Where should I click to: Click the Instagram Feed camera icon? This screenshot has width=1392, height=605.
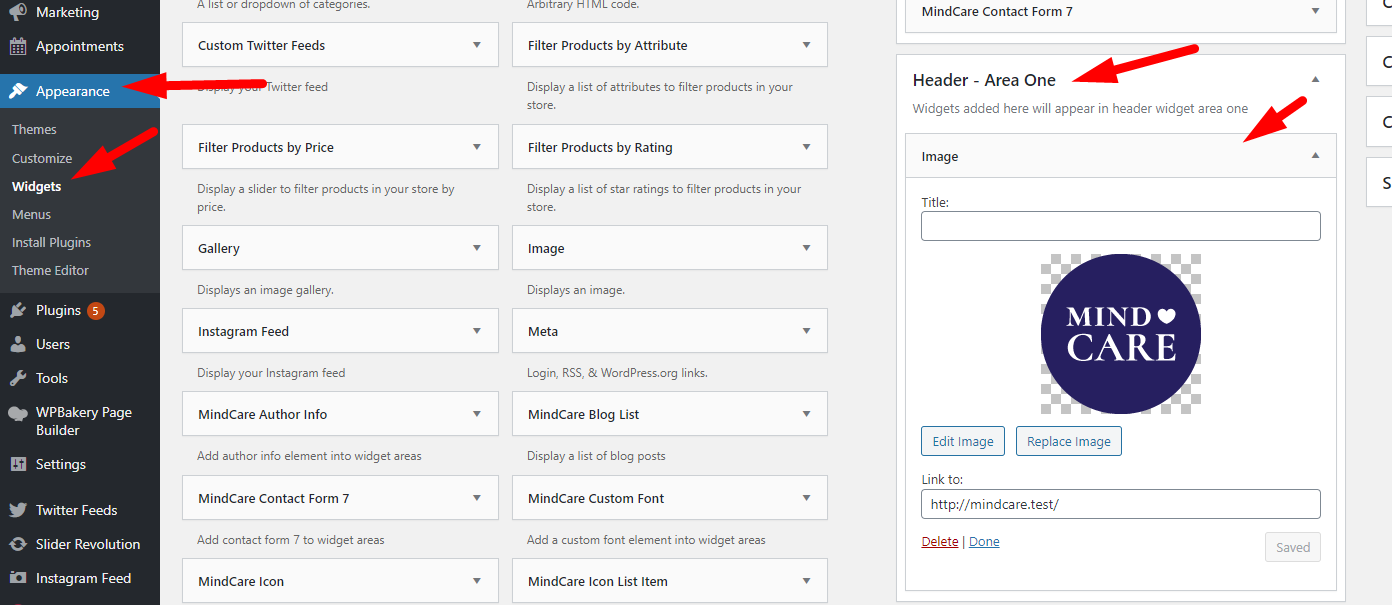tap(18, 578)
